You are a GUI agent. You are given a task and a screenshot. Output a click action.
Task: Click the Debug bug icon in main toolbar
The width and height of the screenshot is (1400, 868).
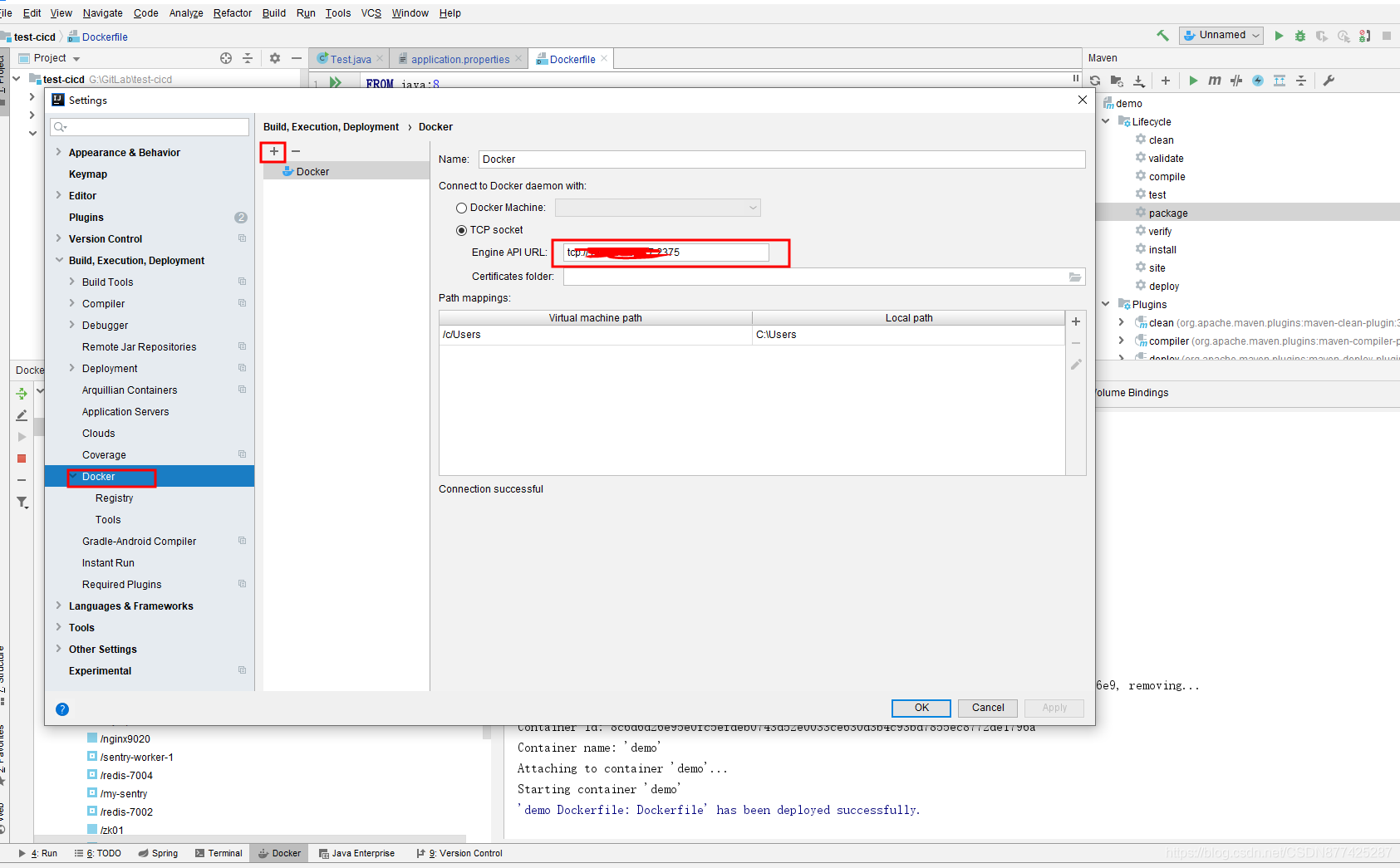tap(1300, 36)
